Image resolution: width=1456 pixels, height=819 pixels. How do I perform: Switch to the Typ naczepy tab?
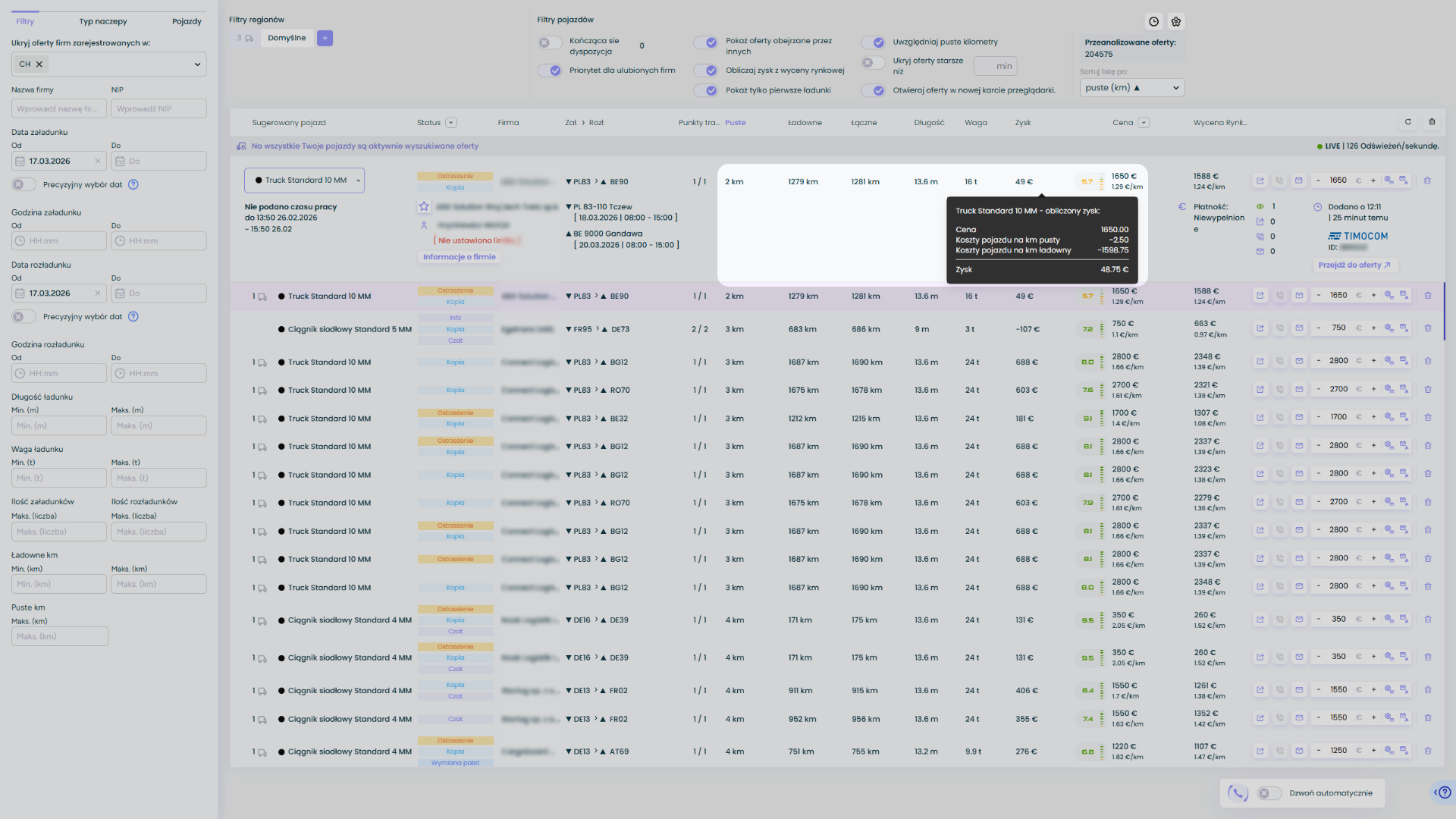point(103,21)
